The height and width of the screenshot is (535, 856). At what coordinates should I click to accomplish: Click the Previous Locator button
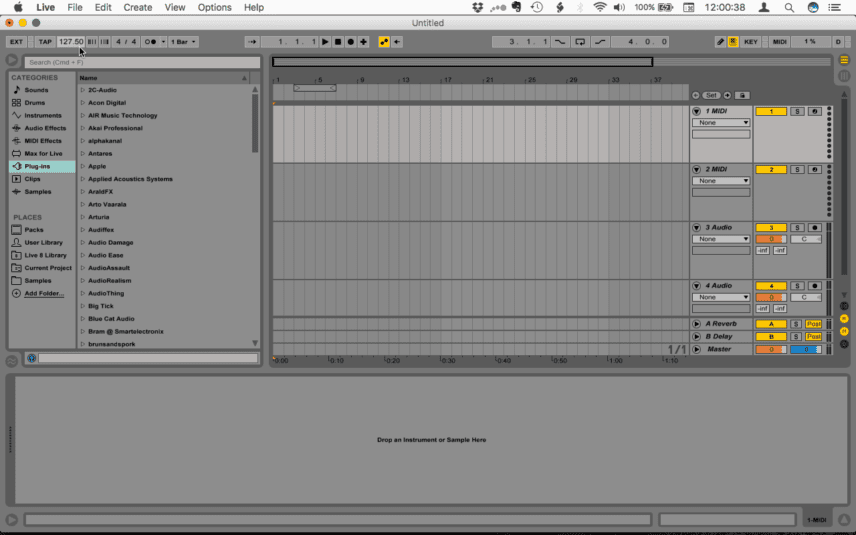(696, 95)
